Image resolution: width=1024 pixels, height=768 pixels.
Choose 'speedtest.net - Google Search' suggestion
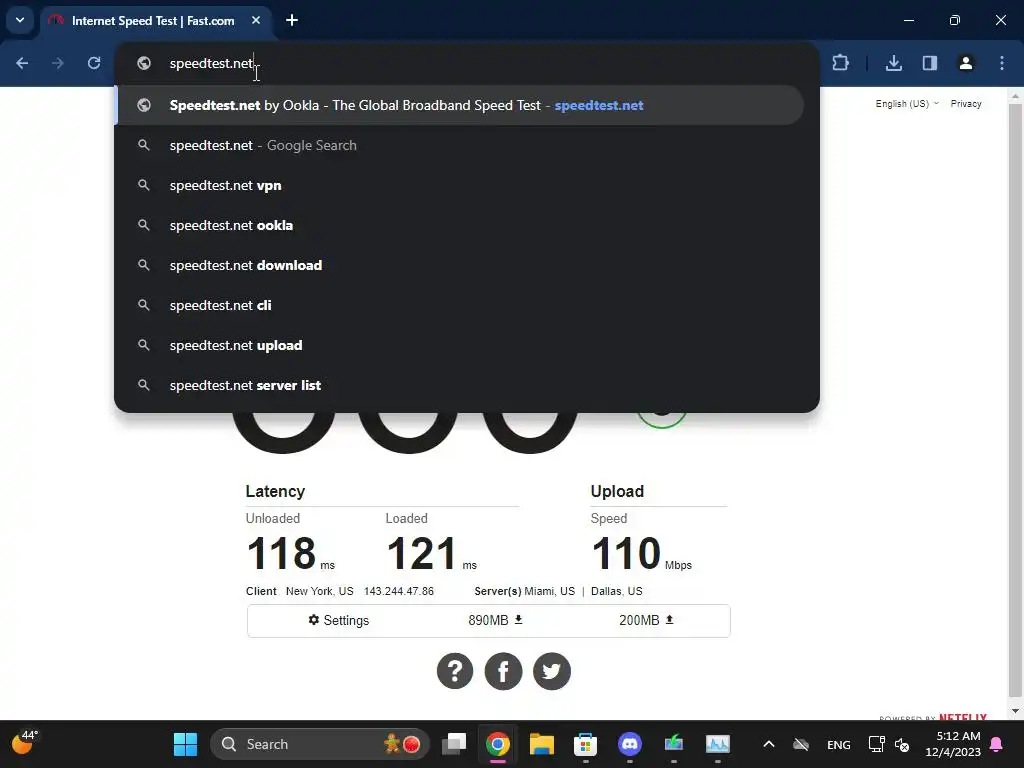[x=459, y=145]
